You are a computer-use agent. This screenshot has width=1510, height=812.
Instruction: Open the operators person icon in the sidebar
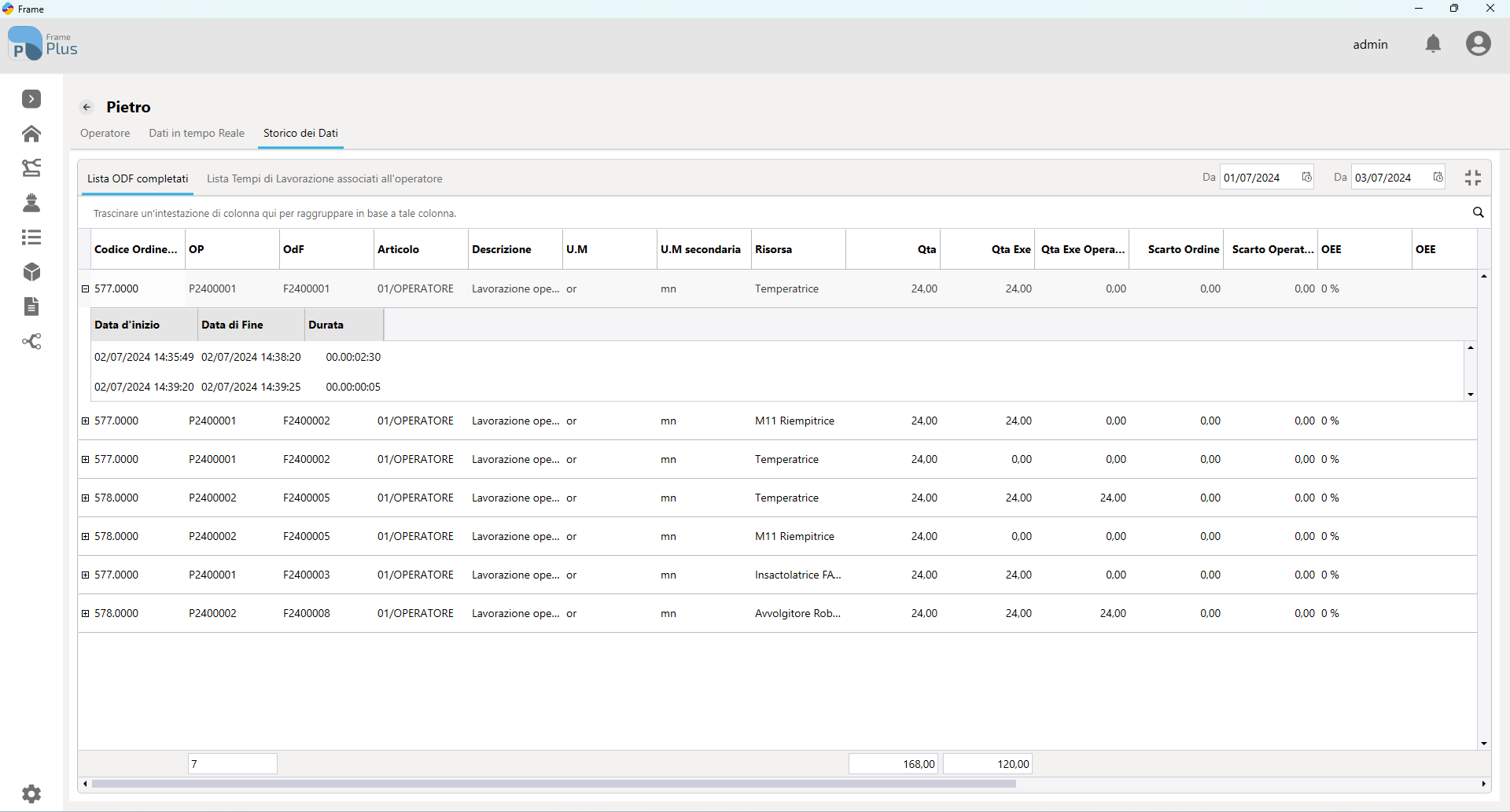[31, 203]
